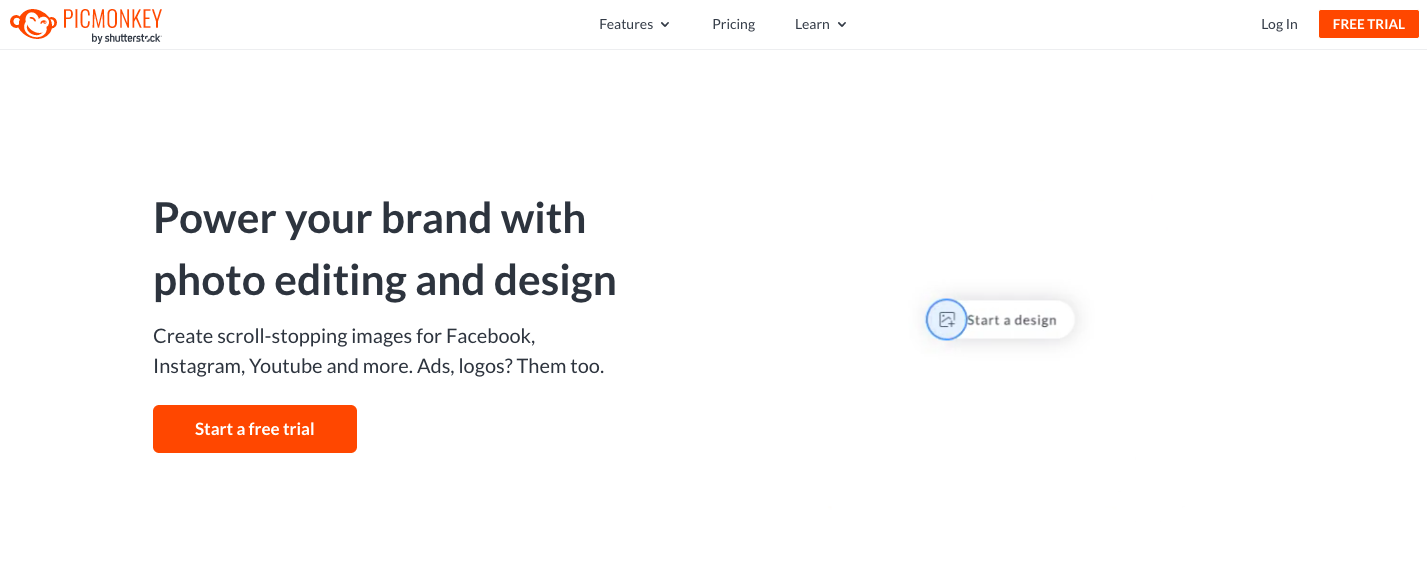Screen dimensions: 1427x583
Task: Click the FREE TRIAL button in header
Action: (x=1369, y=24)
